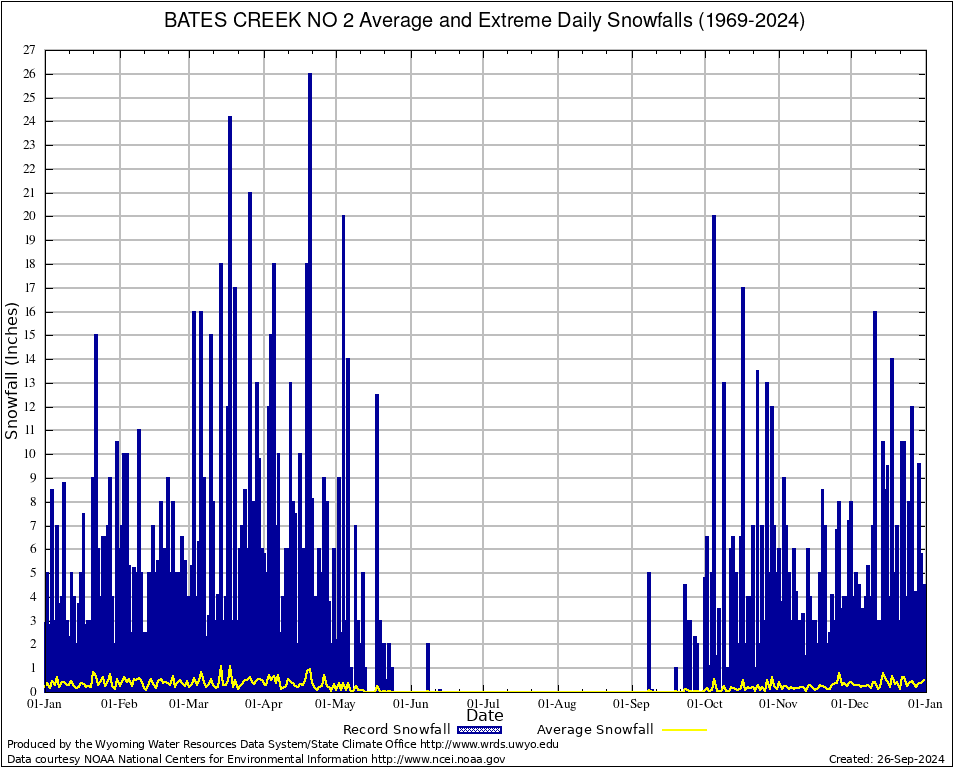Click the 01-Sep date tick label

(x=632, y=704)
